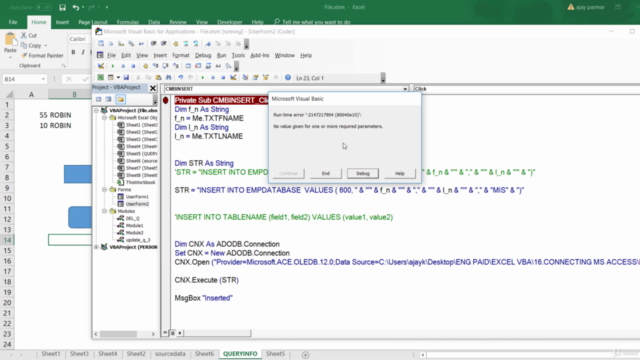Click the Reset square in Standard toolbar

click(x=223, y=78)
